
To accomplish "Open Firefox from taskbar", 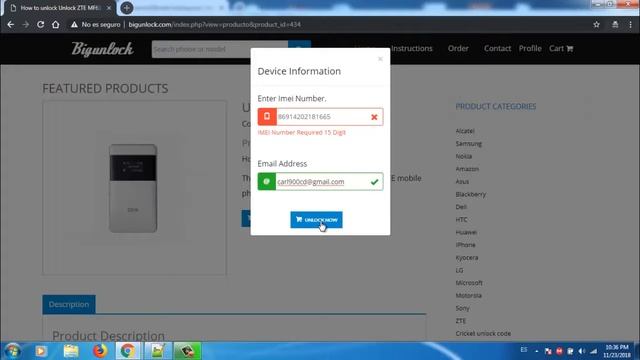I will pos(100,351).
